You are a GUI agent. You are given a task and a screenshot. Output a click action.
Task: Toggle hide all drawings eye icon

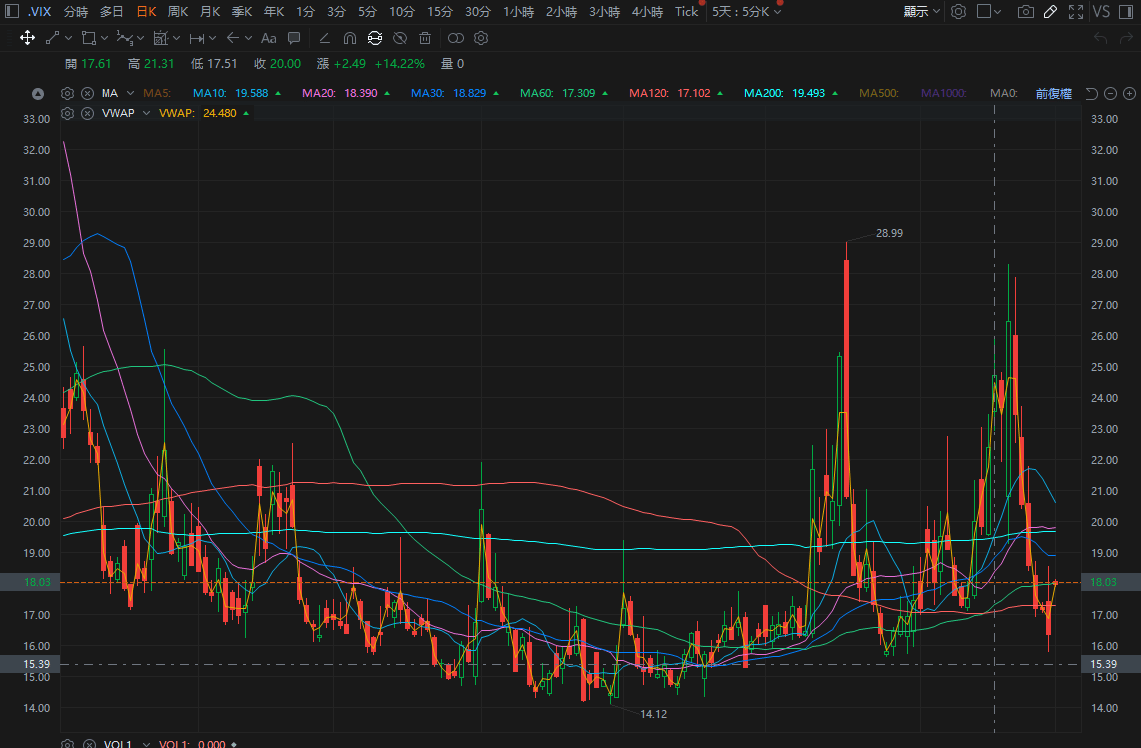[399, 38]
